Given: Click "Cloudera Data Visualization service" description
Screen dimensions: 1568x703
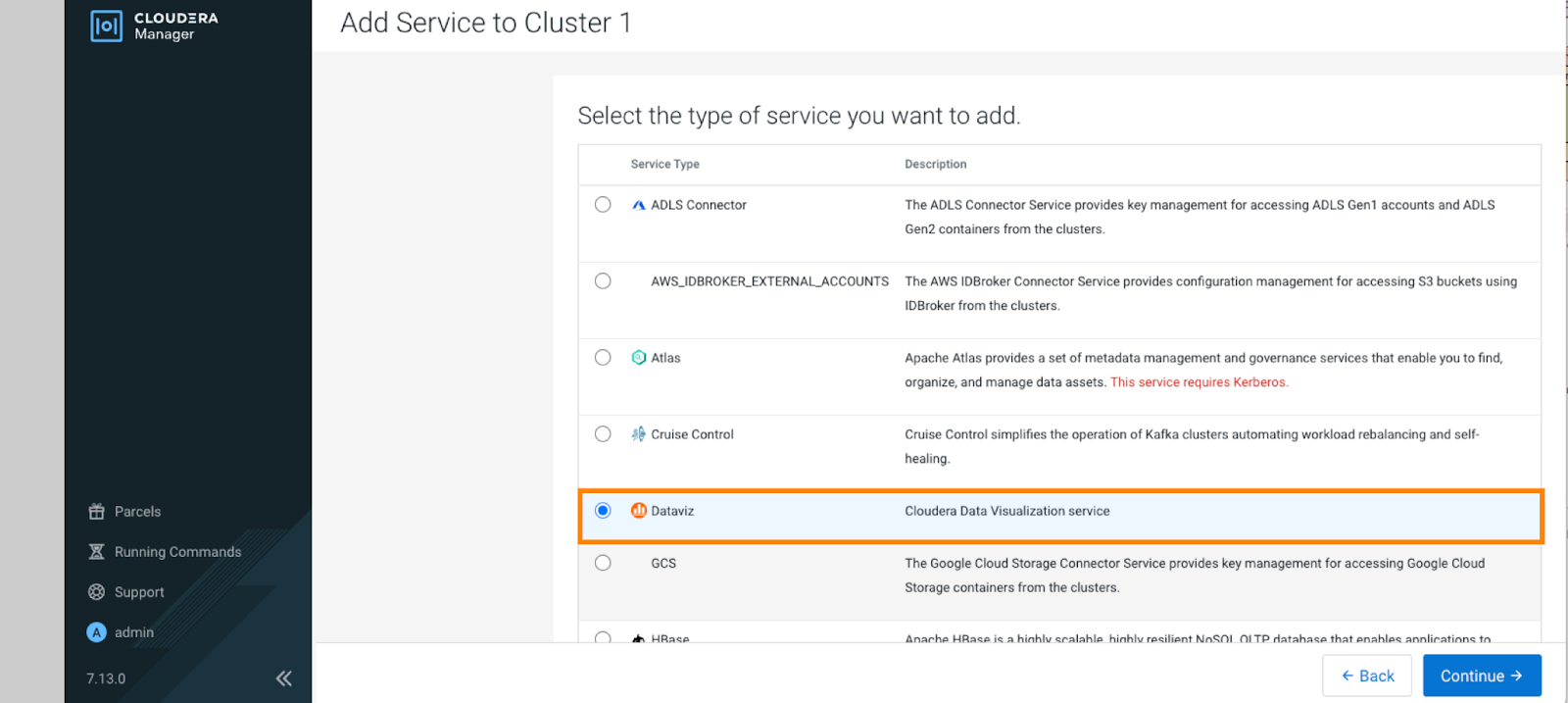Looking at the screenshot, I should pos(1007,511).
